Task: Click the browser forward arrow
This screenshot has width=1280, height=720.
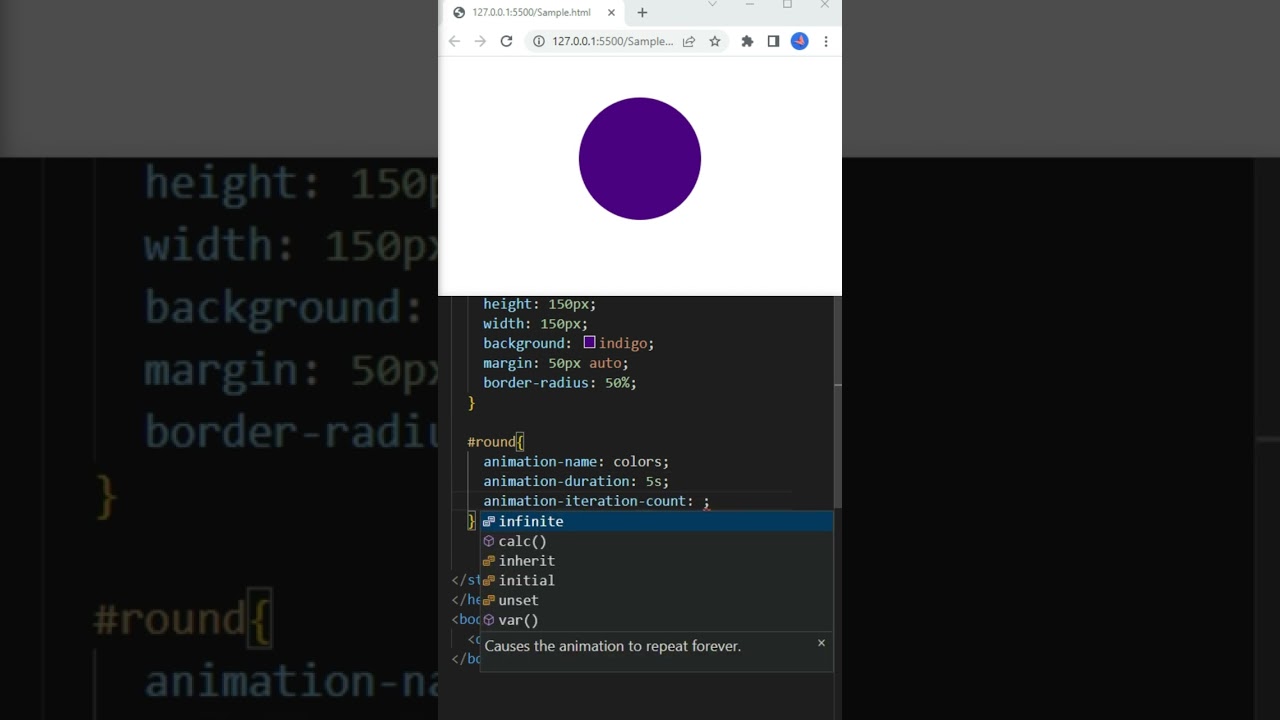Action: (x=480, y=41)
